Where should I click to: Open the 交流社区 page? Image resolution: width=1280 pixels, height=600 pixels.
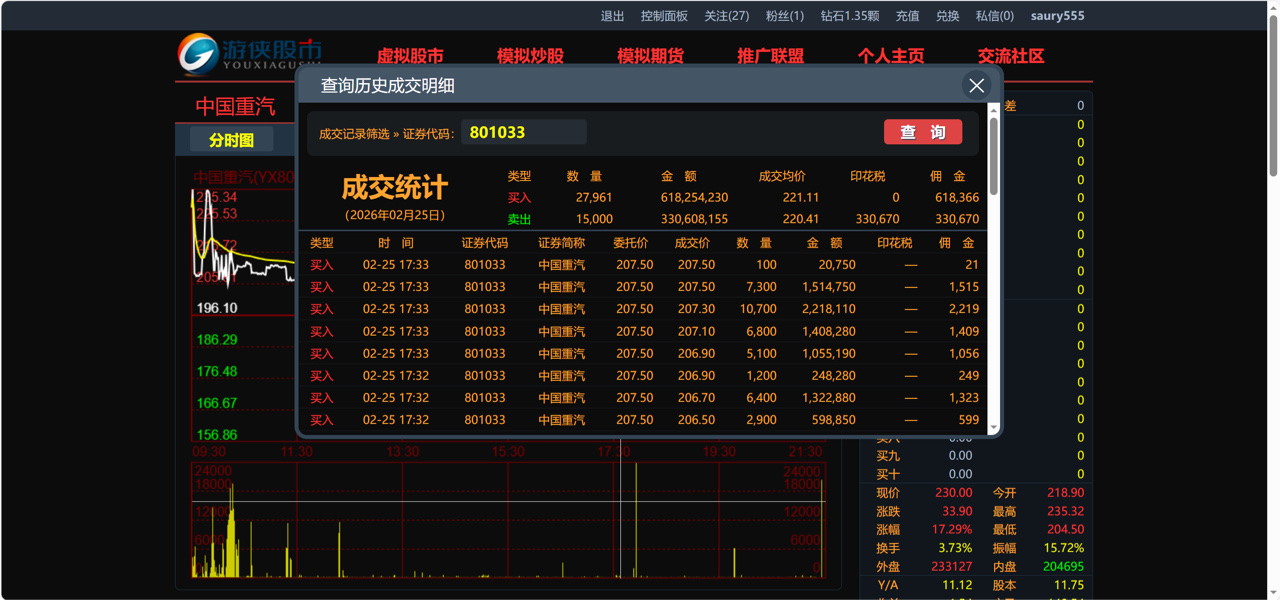1010,56
